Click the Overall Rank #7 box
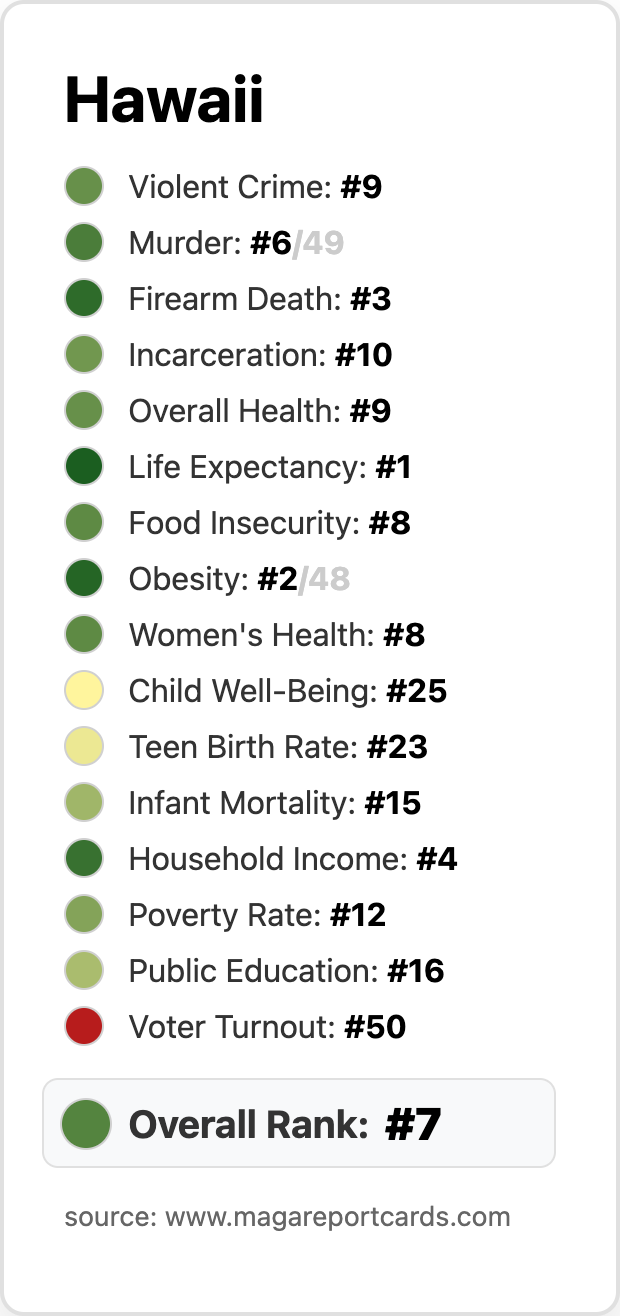 point(299,1123)
